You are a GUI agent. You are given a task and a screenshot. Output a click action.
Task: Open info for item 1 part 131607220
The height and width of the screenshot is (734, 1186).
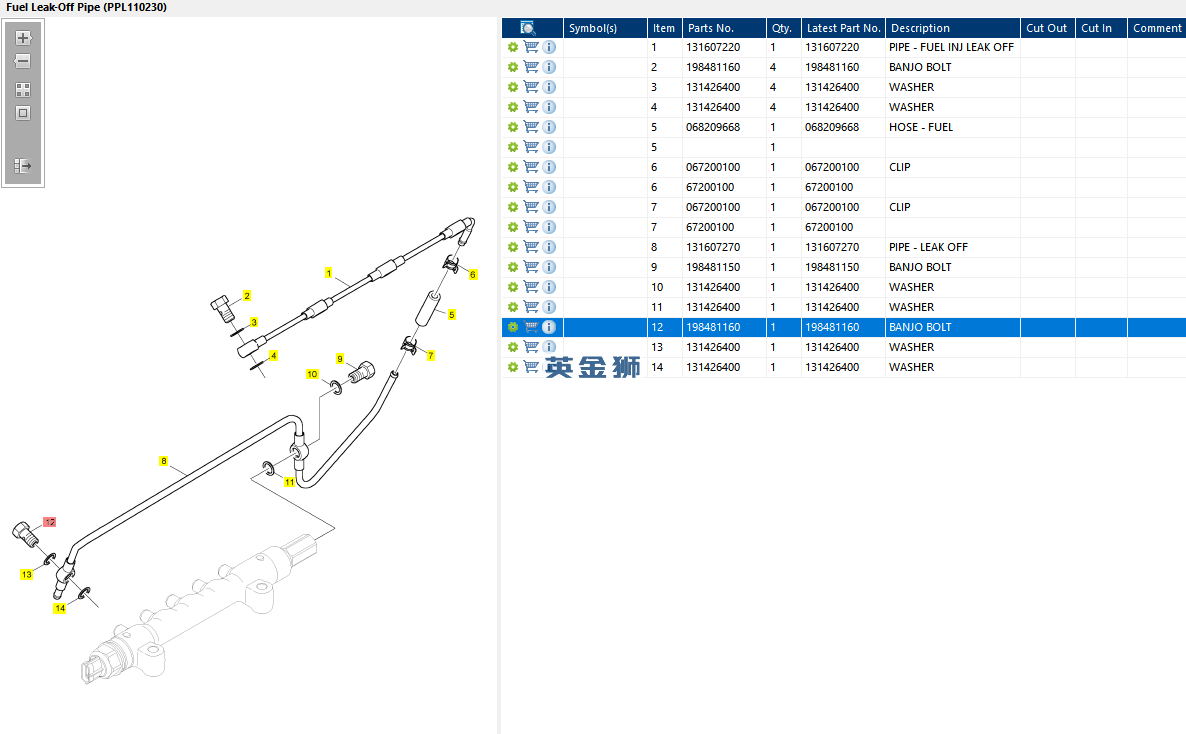(549, 47)
